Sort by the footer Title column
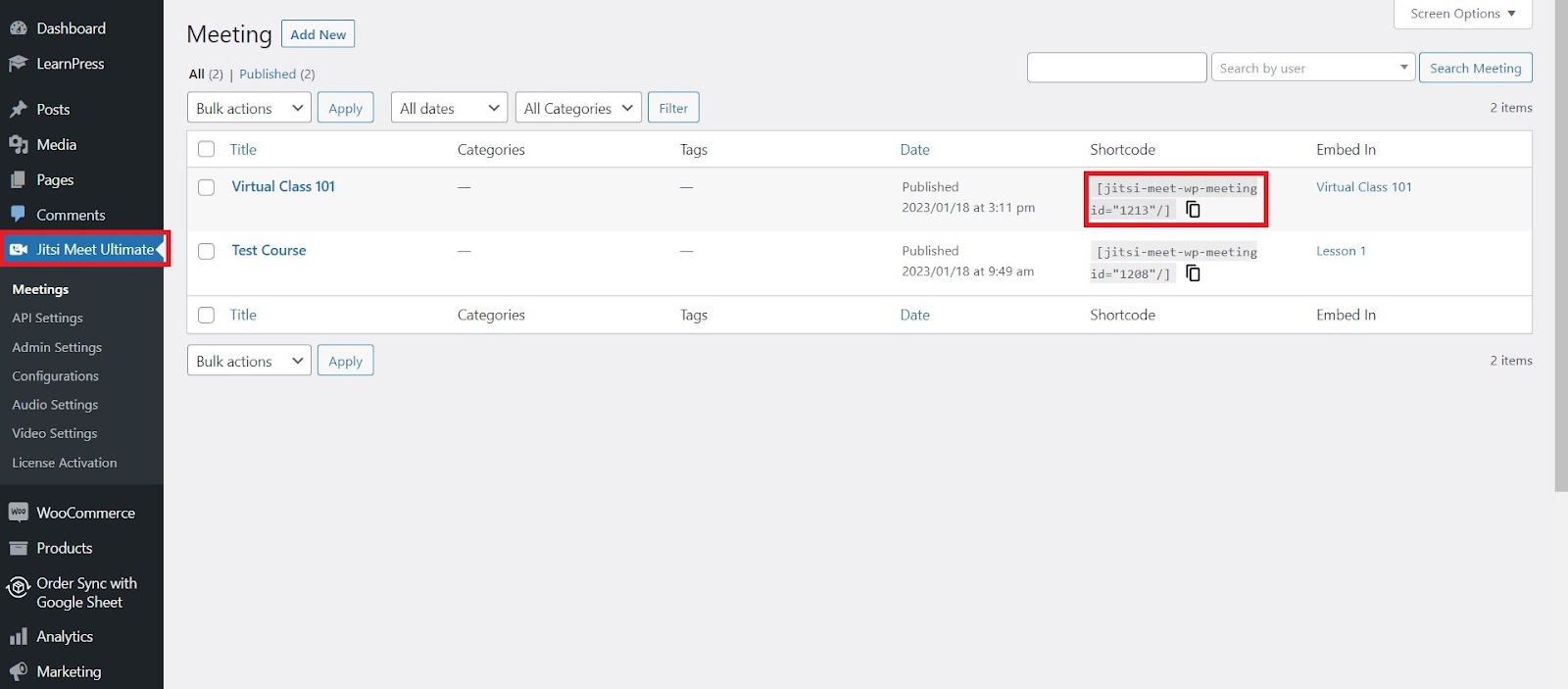 coord(243,315)
